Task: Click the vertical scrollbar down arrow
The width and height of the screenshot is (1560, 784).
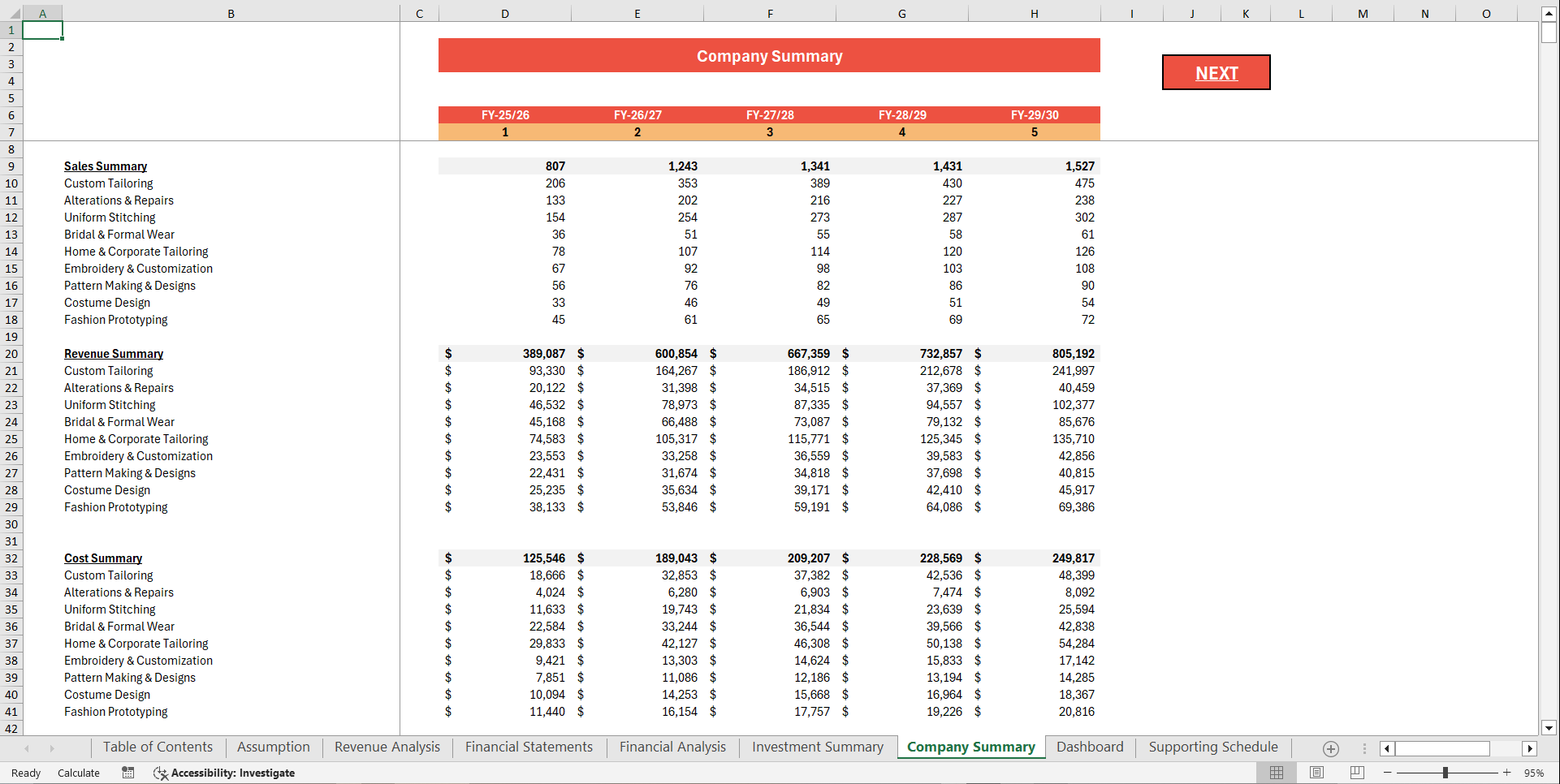Action: [1549, 728]
